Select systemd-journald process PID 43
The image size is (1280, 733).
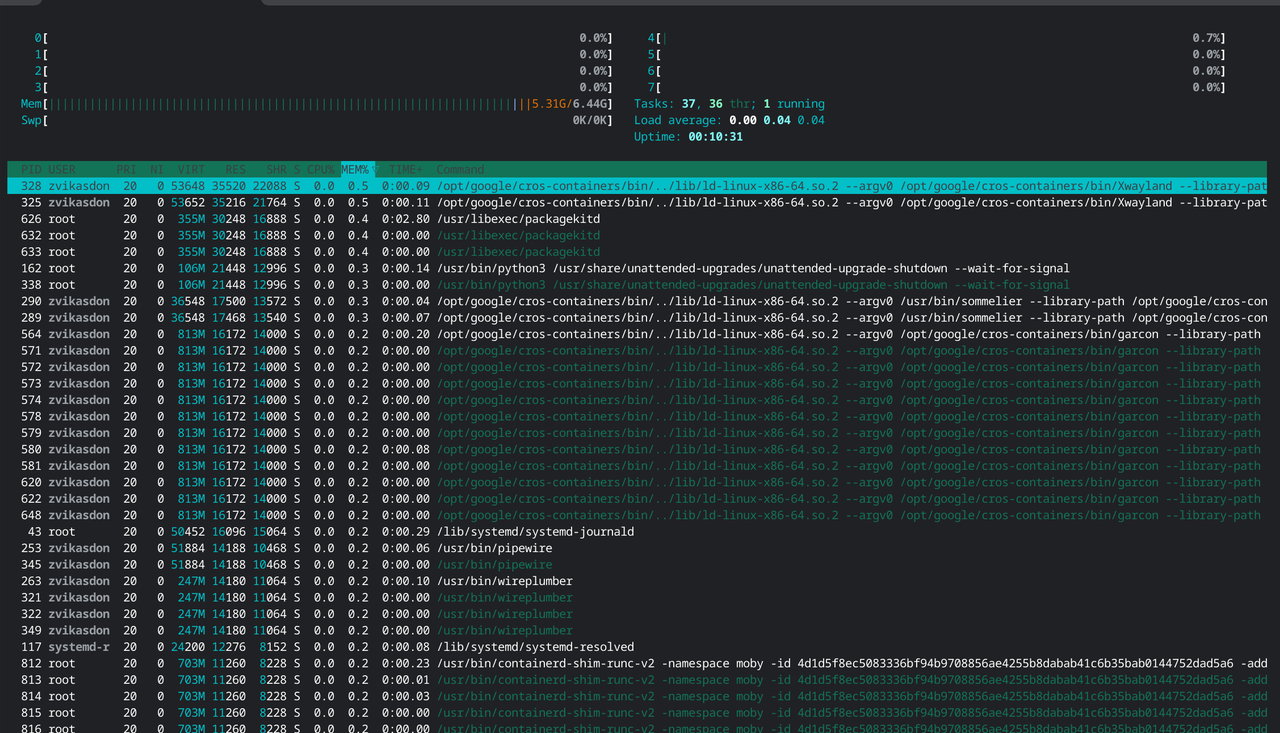(637, 531)
